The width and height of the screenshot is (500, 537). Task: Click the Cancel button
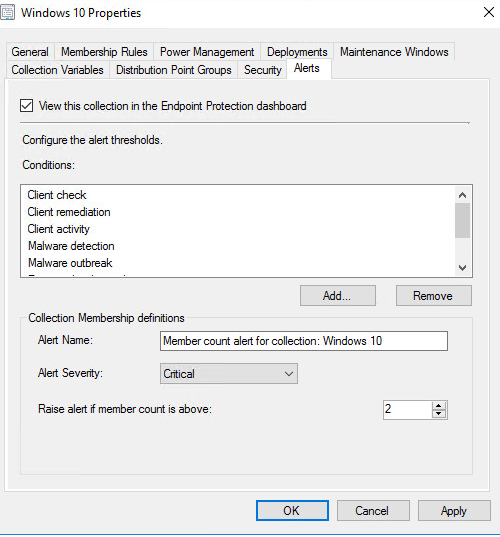[373, 511]
